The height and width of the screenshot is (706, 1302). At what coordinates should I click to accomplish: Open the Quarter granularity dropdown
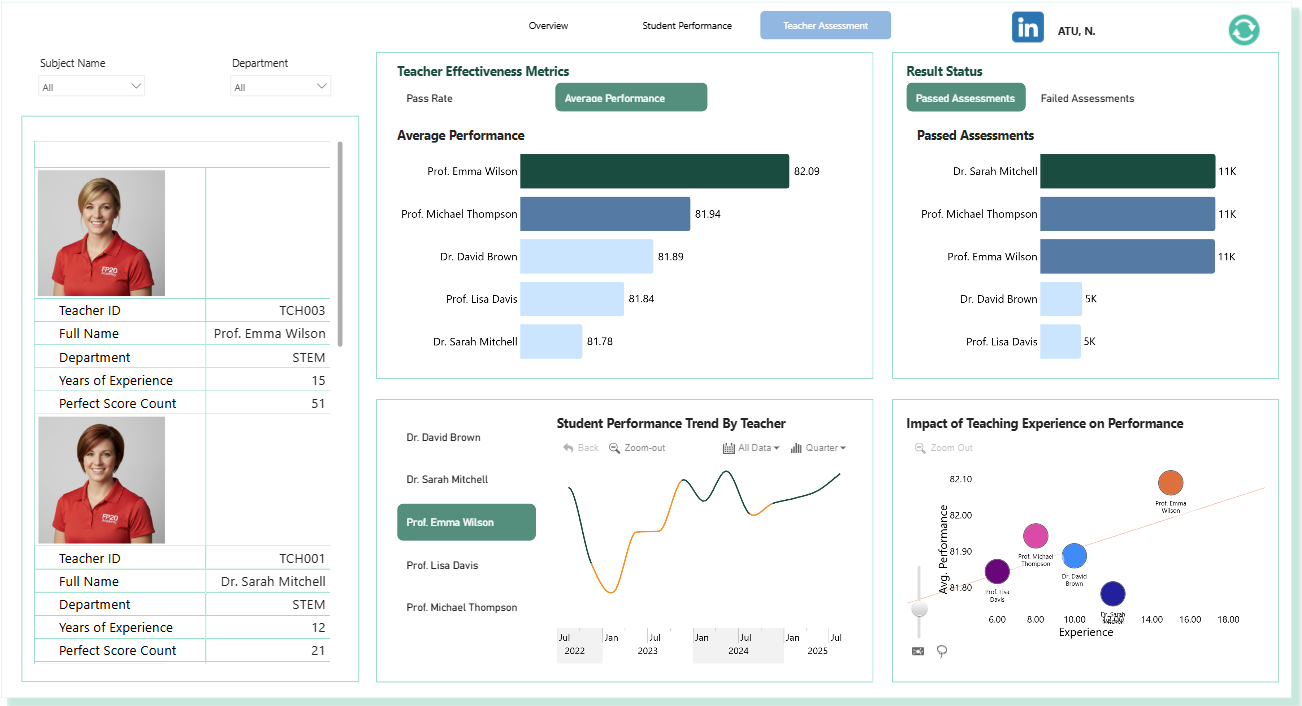(818, 448)
